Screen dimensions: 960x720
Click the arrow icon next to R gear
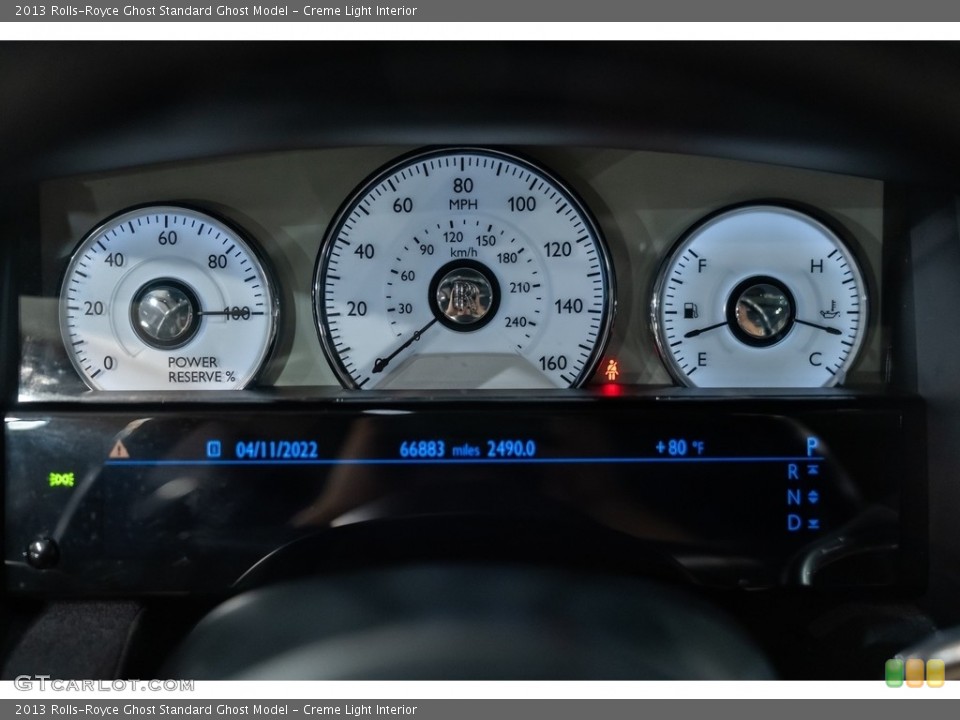click(x=812, y=470)
